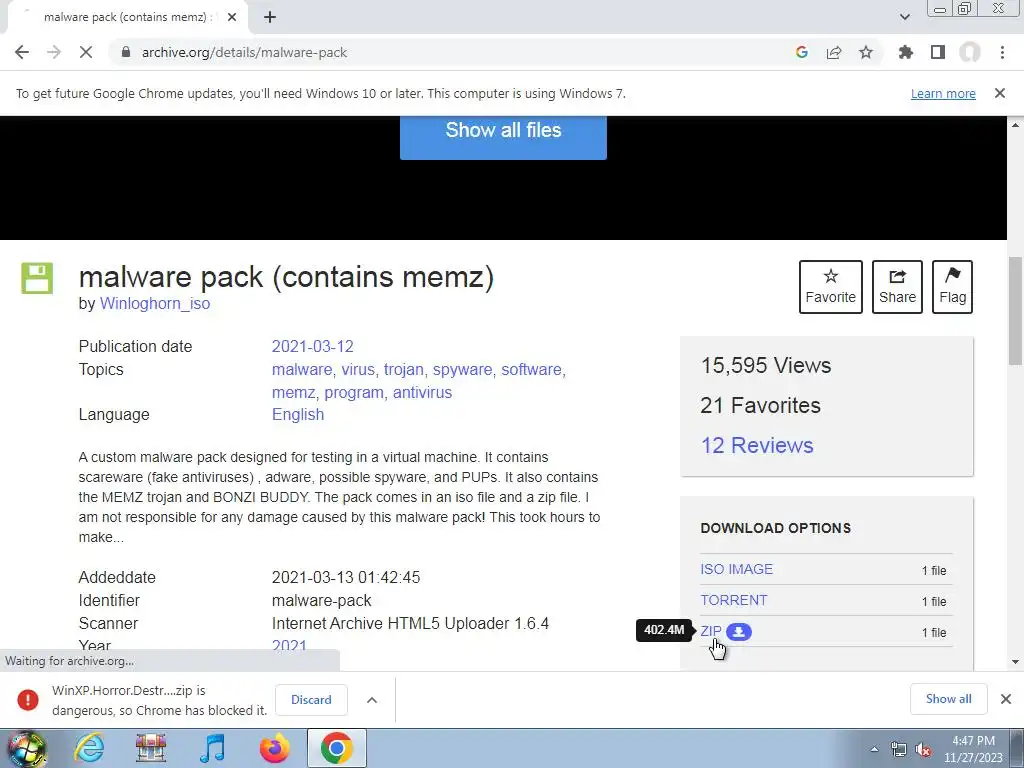Open the program topic link
Image resolution: width=1024 pixels, height=768 pixels.
[x=354, y=392]
